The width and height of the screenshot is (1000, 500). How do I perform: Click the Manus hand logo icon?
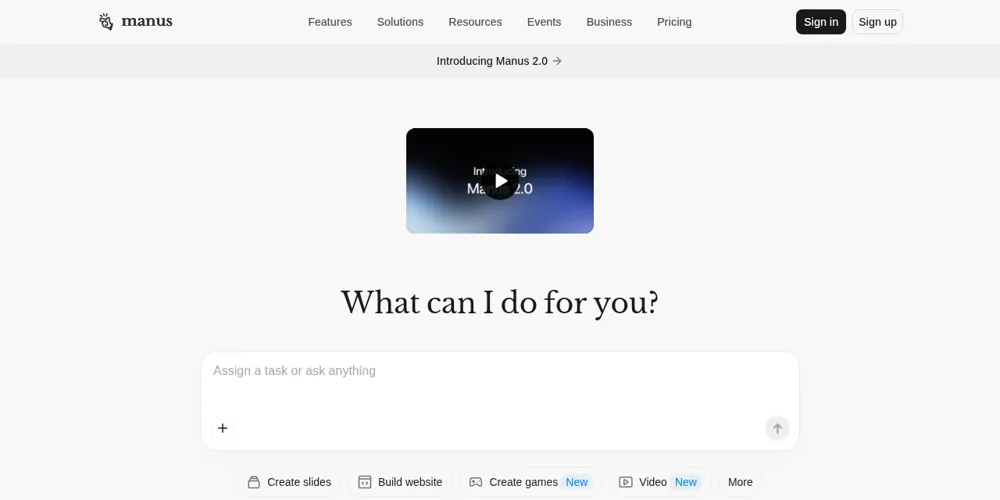[106, 22]
